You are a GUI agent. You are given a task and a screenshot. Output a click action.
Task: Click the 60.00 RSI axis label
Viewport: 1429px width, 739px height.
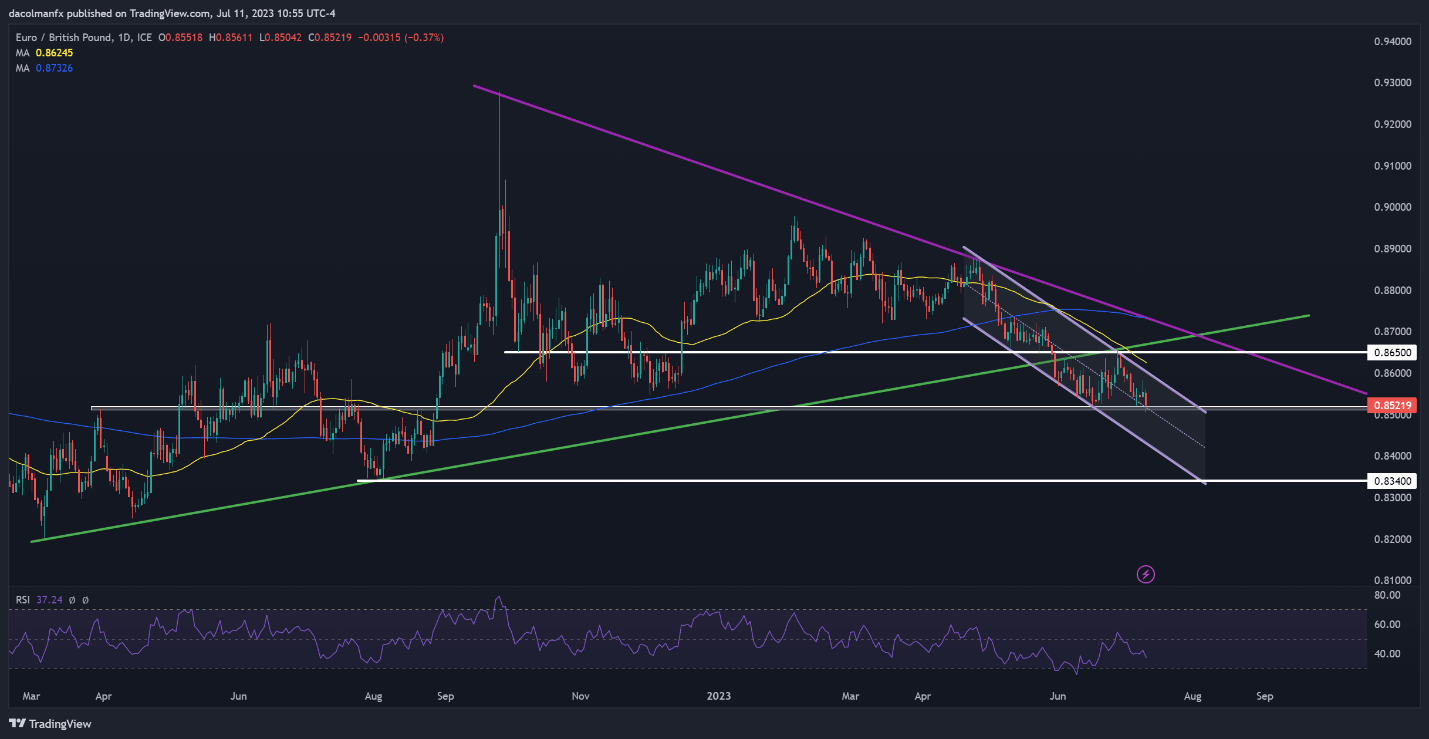tap(1388, 624)
